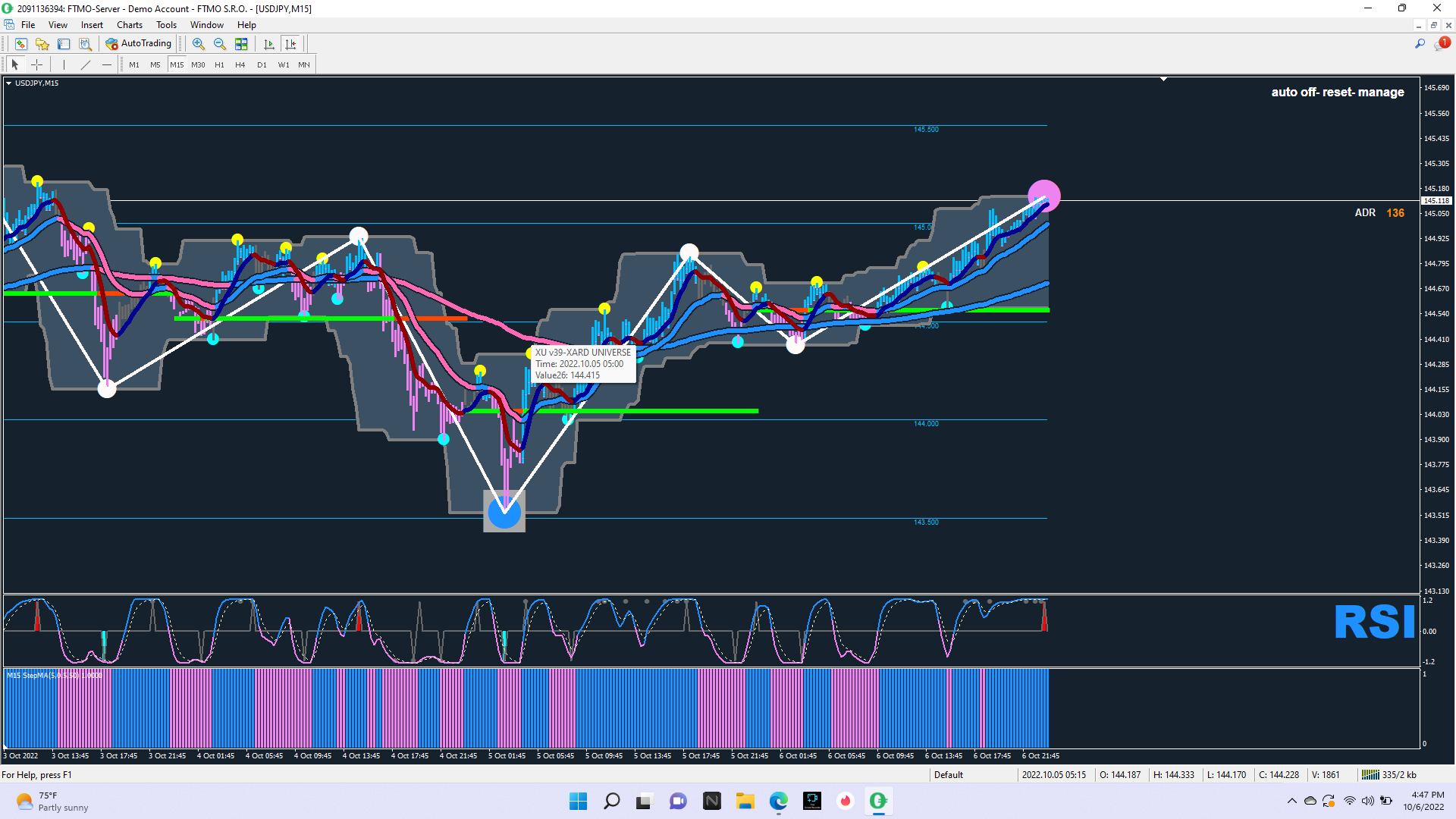1456x819 pixels.
Task: Toggle the Auto Scroll chart button
Action: (268, 44)
